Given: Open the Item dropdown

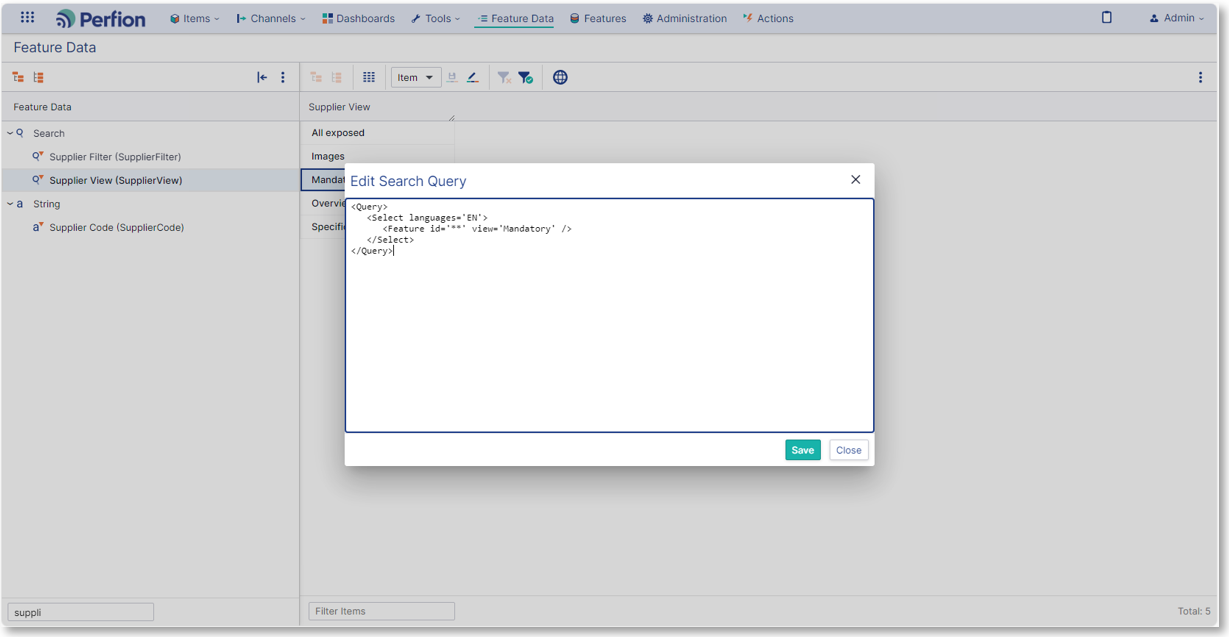Looking at the screenshot, I should pos(416,77).
